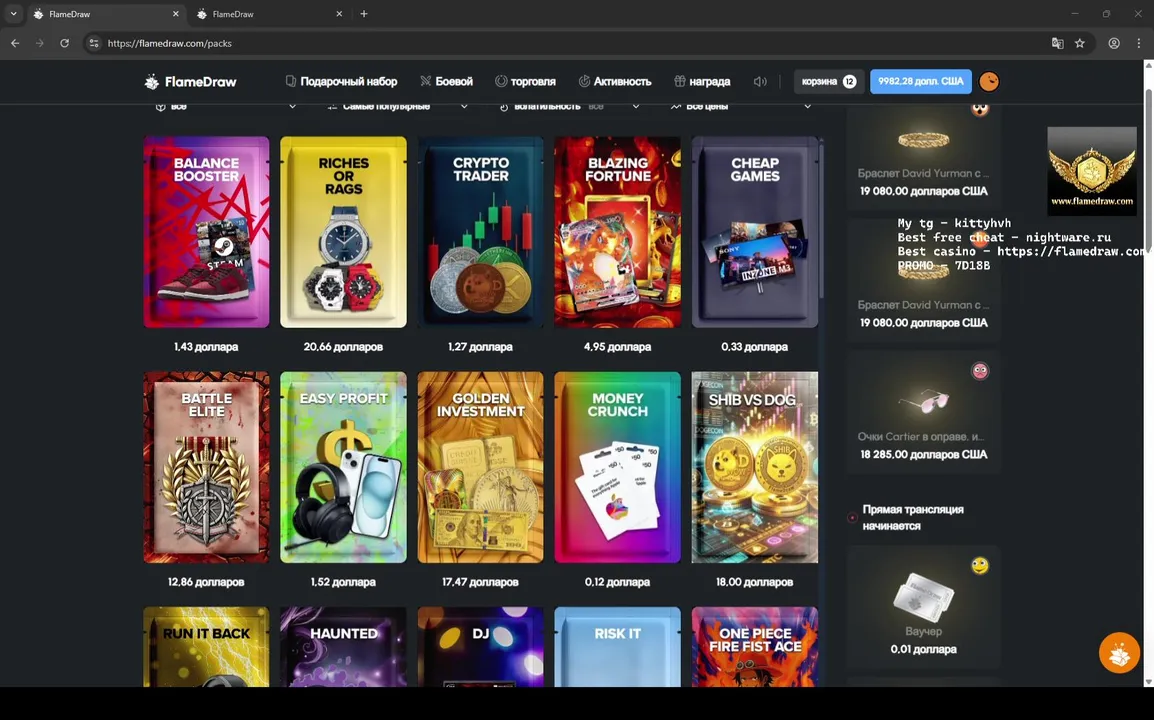This screenshot has height=720, width=1154.
Task: Click the Очки Cartier live drop item
Action: tap(924, 412)
